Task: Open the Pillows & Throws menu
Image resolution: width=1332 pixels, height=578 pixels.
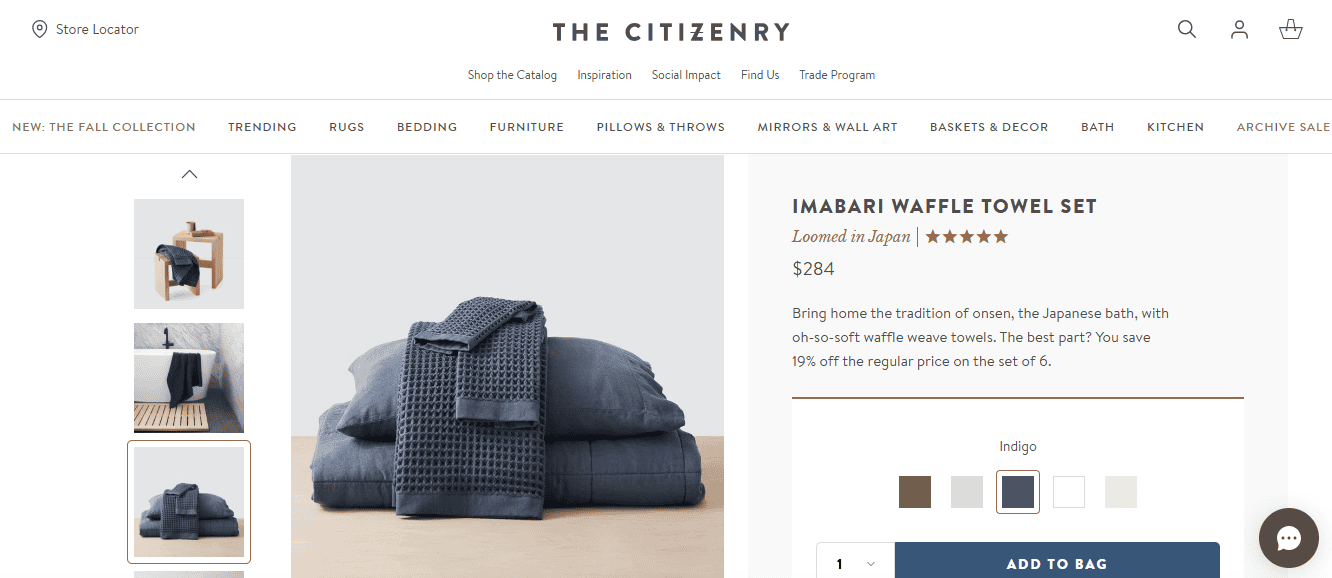Action: coord(661,127)
